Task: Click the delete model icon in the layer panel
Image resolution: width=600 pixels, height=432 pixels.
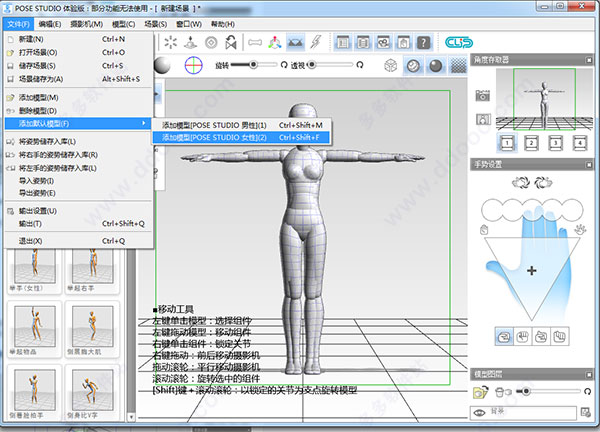Action: point(503,392)
